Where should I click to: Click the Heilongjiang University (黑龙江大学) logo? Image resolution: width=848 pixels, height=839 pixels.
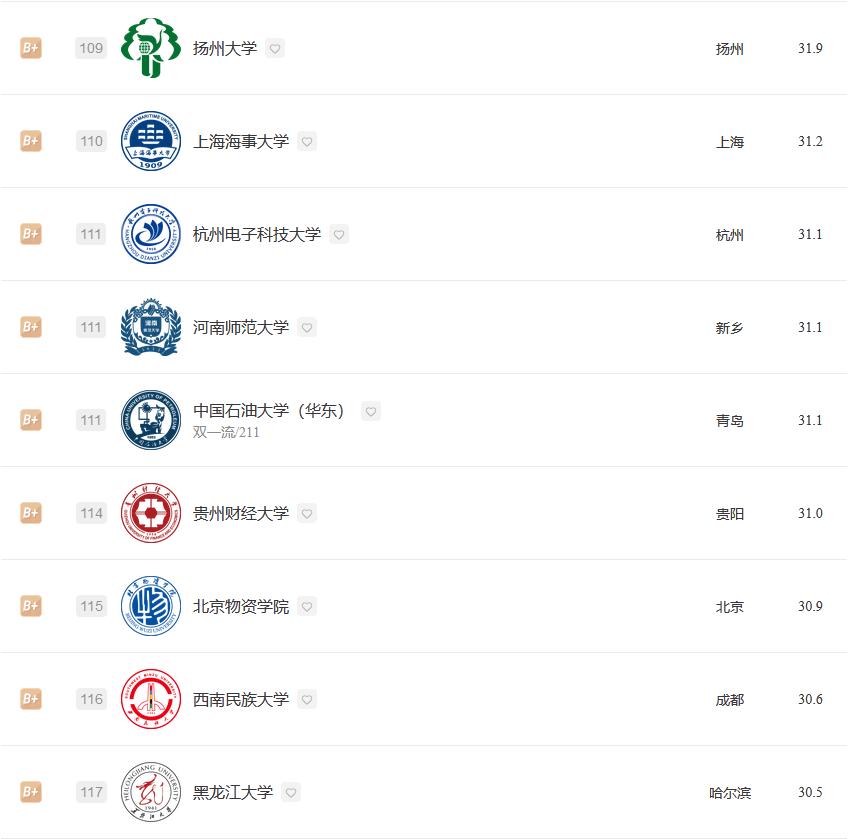[x=151, y=792]
